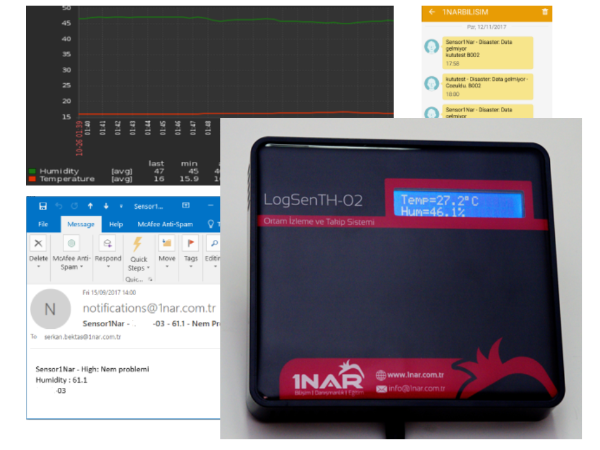Click the LCD display showing Temp=27.2°C
Viewport: 600px width, 450px height.
pos(458,204)
